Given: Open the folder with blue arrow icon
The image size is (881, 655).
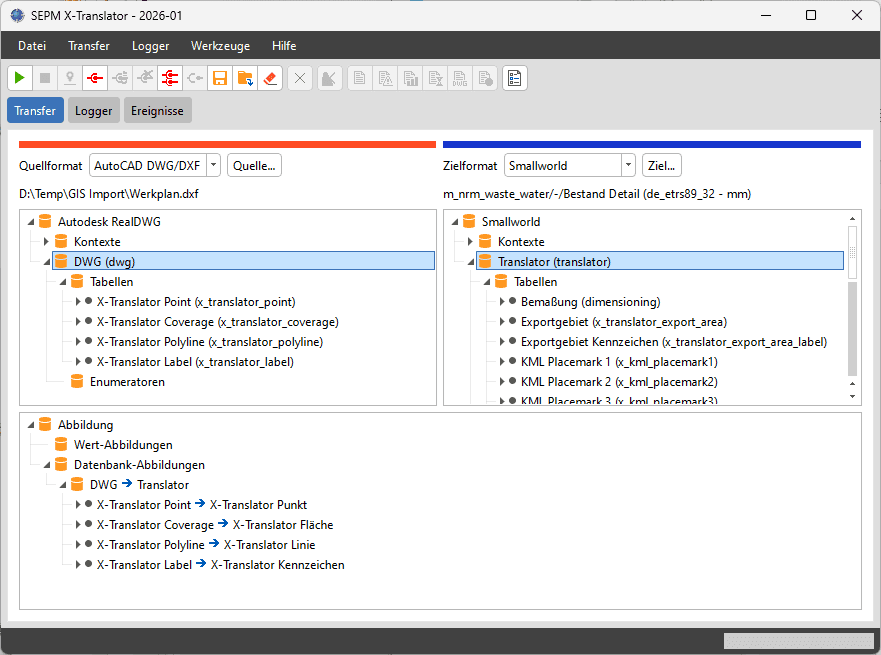Looking at the screenshot, I should [245, 78].
